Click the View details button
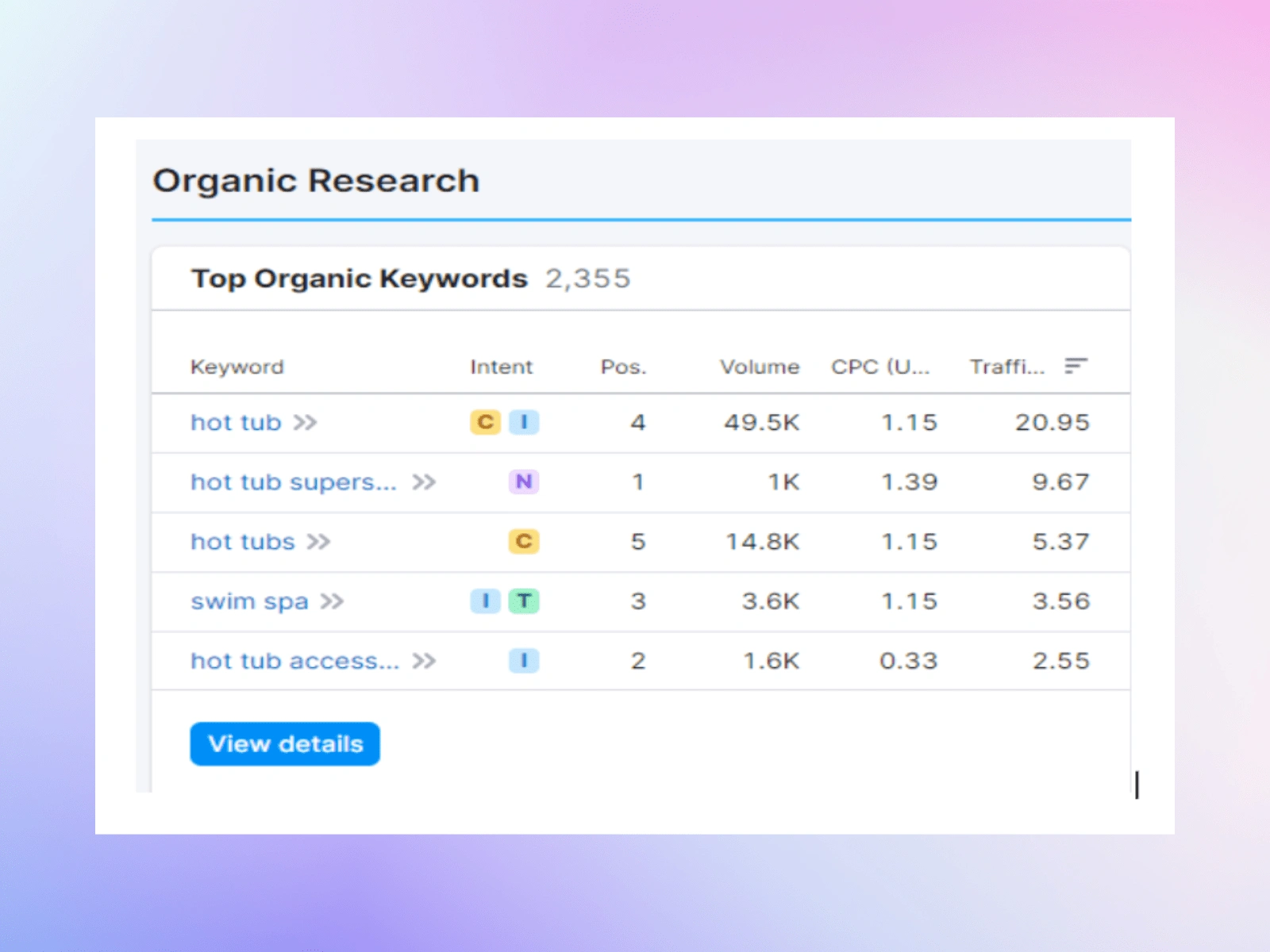 285,743
